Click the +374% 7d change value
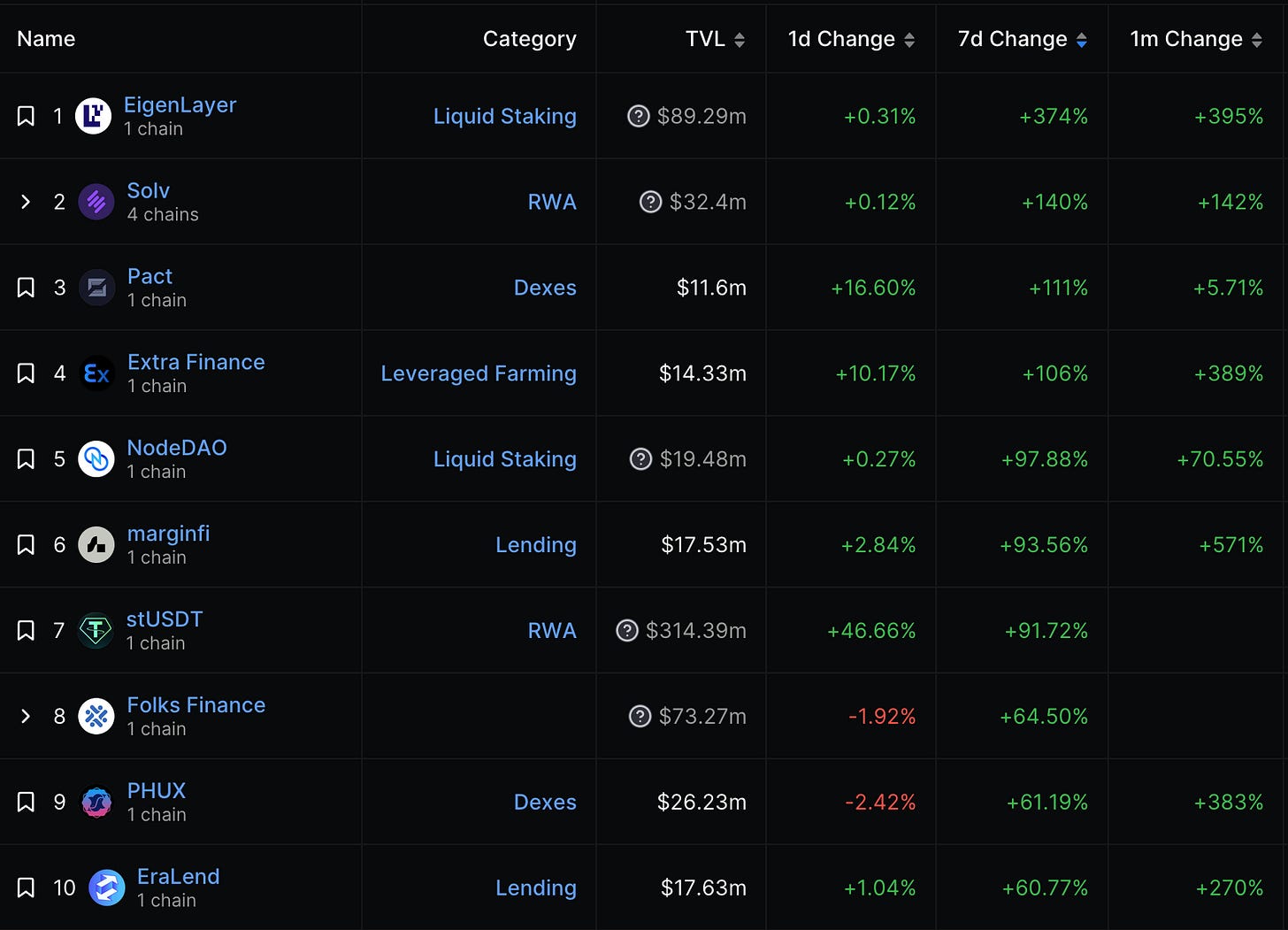Image resolution: width=1288 pixels, height=930 pixels. (1054, 116)
